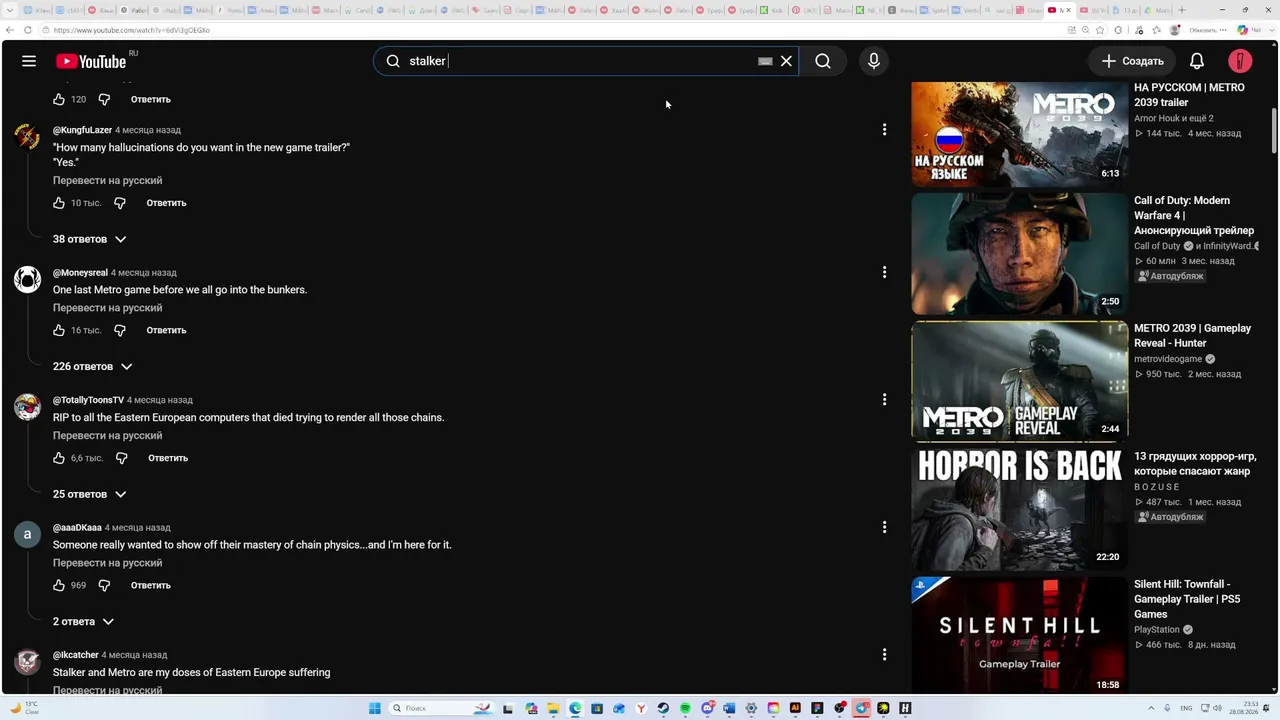
Task: Translate the @Moneysreal comment to Russian
Action: click(107, 308)
